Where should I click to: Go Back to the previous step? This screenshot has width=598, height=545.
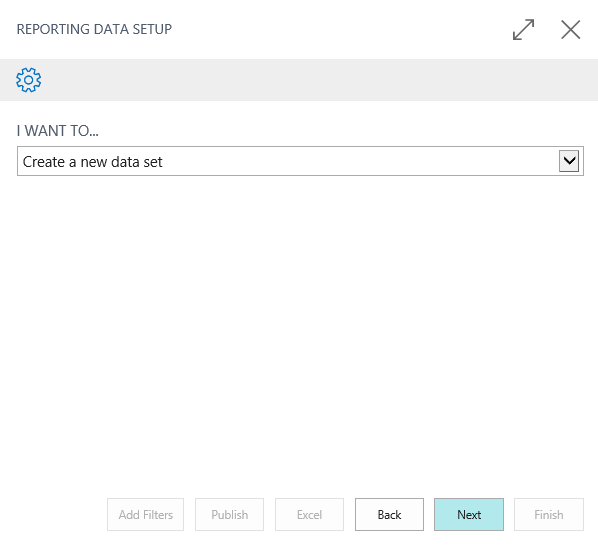(389, 514)
